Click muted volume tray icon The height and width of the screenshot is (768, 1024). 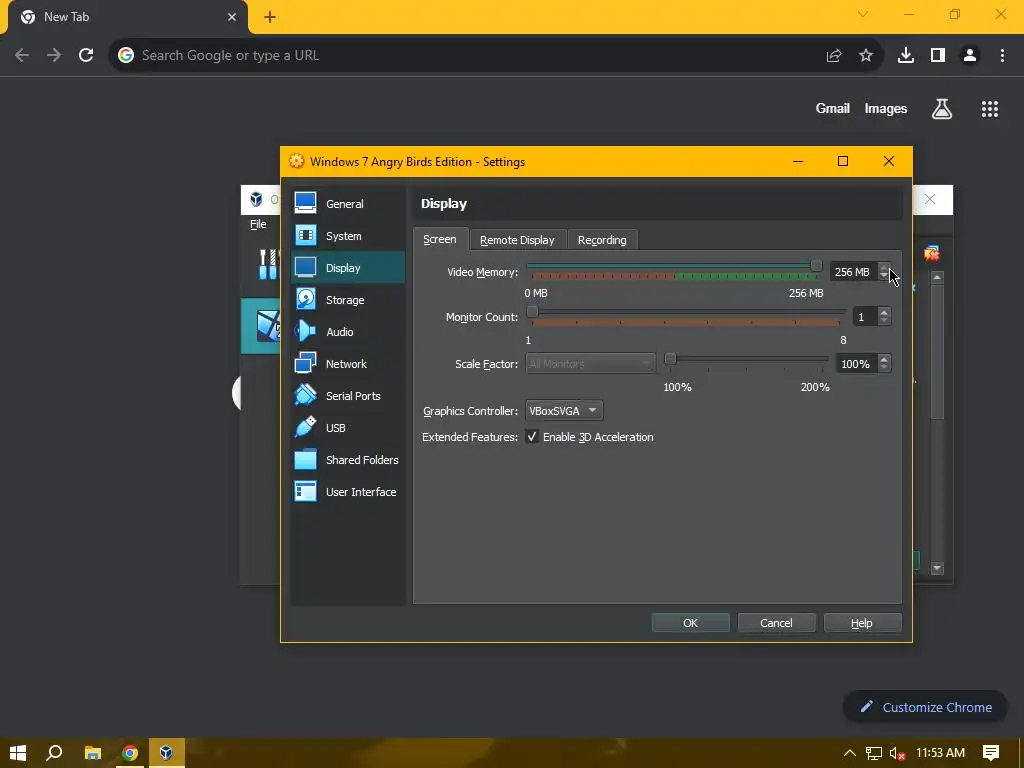tap(898, 753)
